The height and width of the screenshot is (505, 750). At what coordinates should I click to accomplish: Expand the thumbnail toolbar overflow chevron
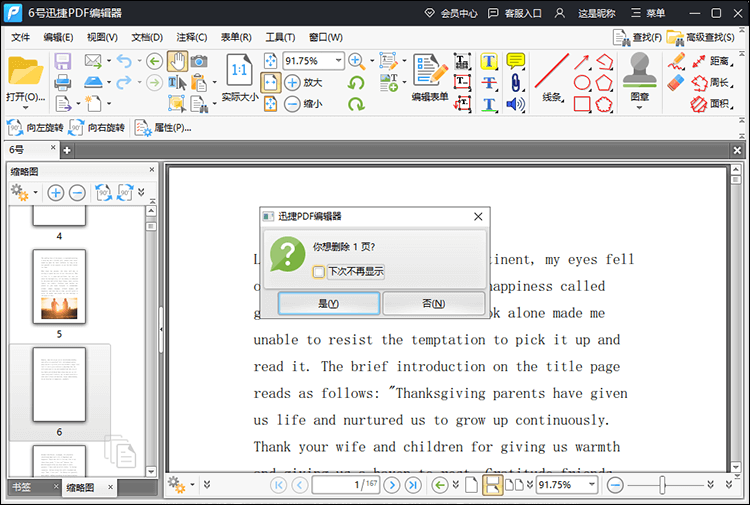coord(141,192)
